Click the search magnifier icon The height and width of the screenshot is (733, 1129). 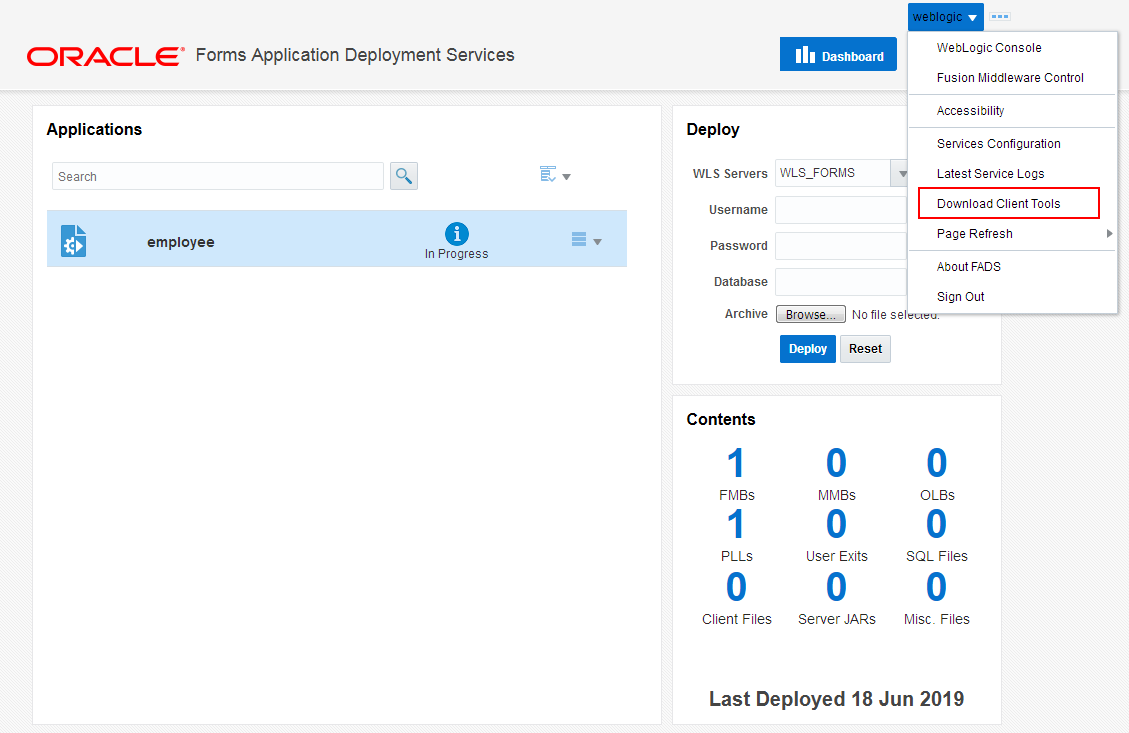click(404, 176)
